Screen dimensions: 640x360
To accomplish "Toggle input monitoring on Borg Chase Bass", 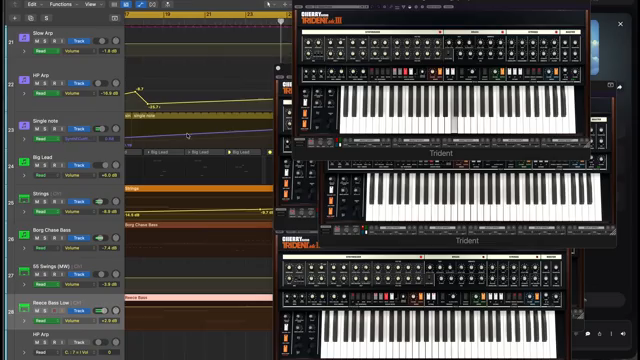I will pos(62,238).
